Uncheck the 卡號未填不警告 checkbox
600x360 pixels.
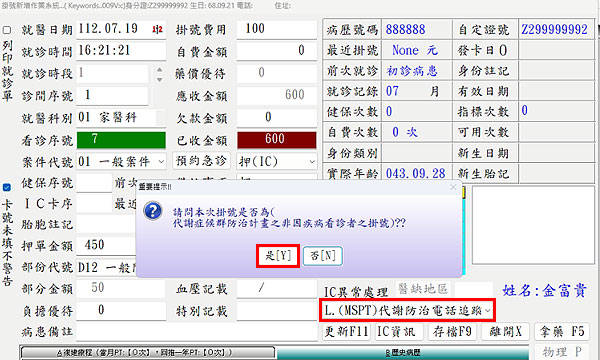[x=7, y=187]
